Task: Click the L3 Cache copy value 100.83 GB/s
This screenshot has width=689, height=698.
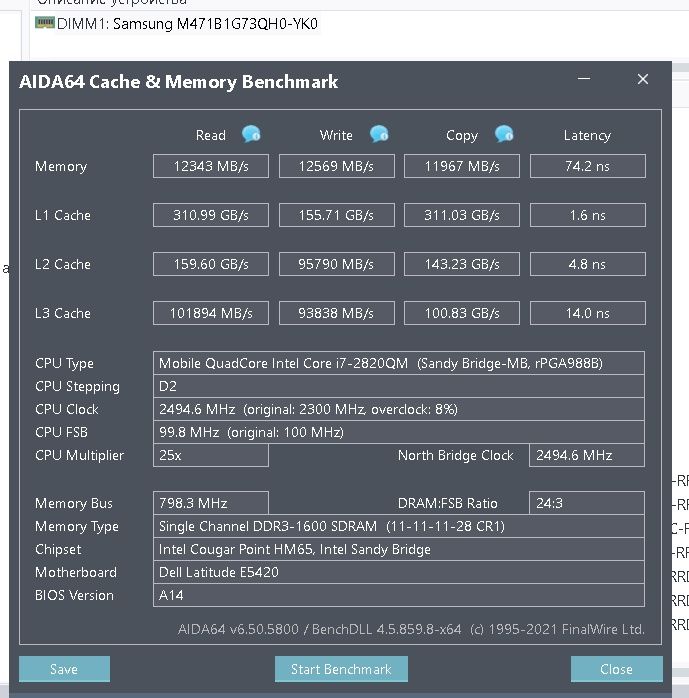Action: click(x=462, y=313)
